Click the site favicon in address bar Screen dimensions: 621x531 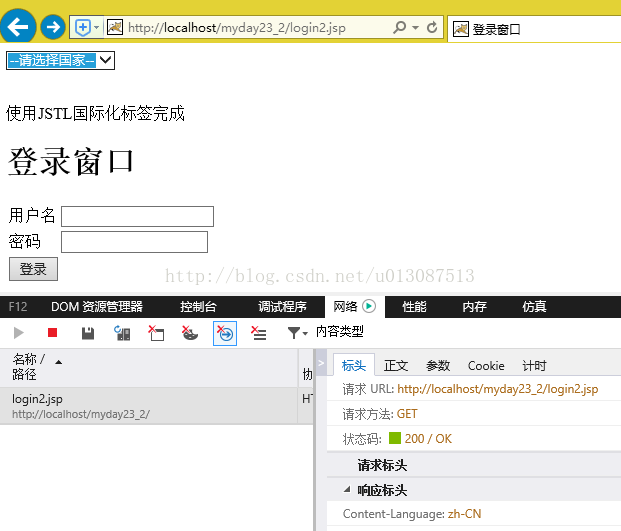click(x=115, y=27)
